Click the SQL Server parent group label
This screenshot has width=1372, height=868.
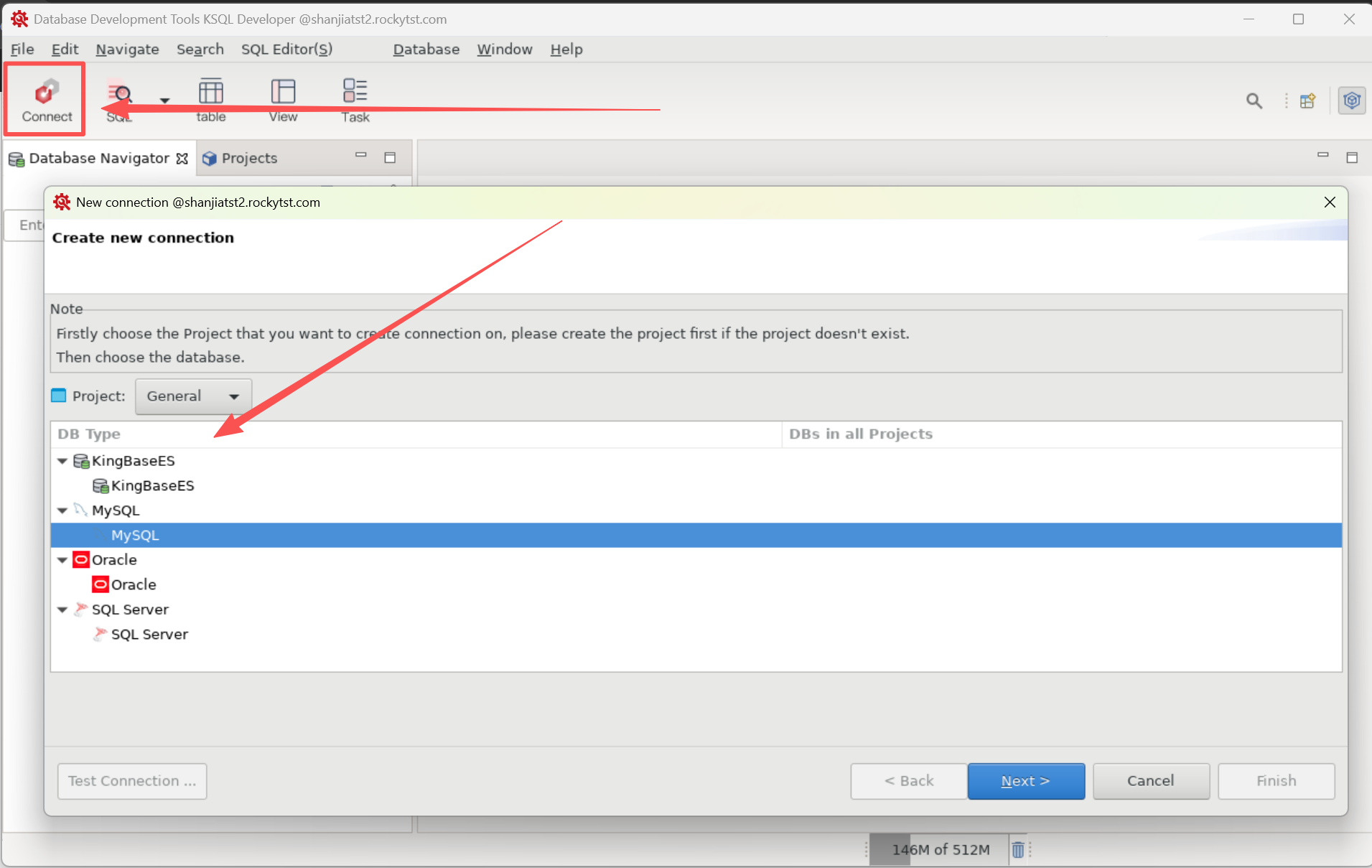tap(130, 610)
